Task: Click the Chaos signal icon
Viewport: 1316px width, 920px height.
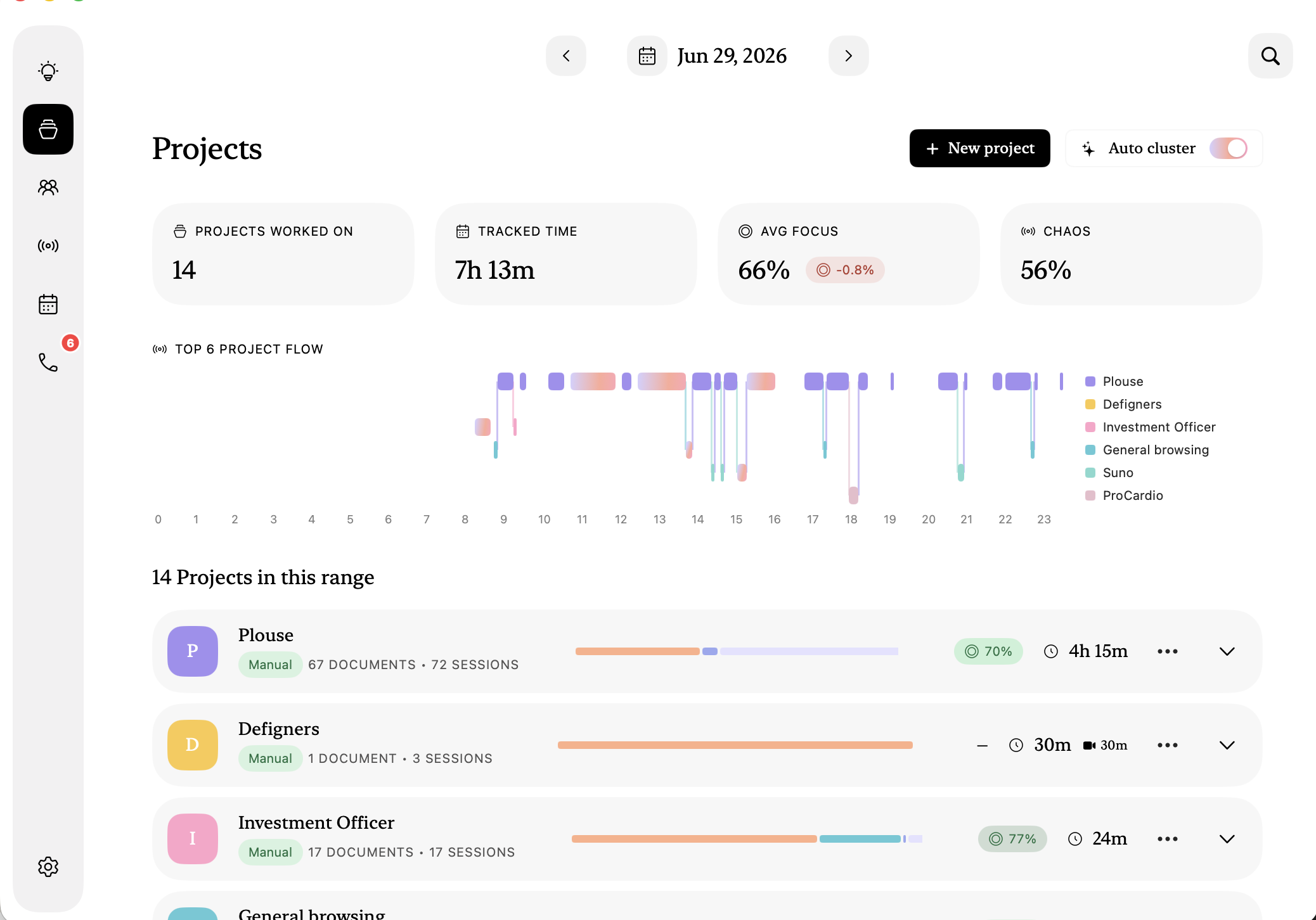Action: [1028, 231]
